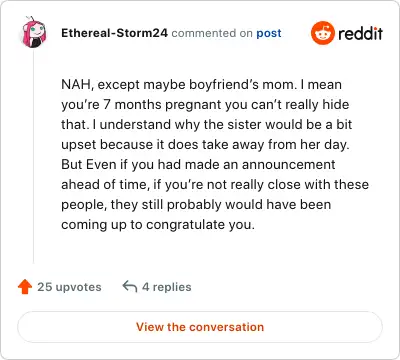Open the original post link
Image resolution: width=400 pixels, height=360 pixels.
tap(269, 33)
